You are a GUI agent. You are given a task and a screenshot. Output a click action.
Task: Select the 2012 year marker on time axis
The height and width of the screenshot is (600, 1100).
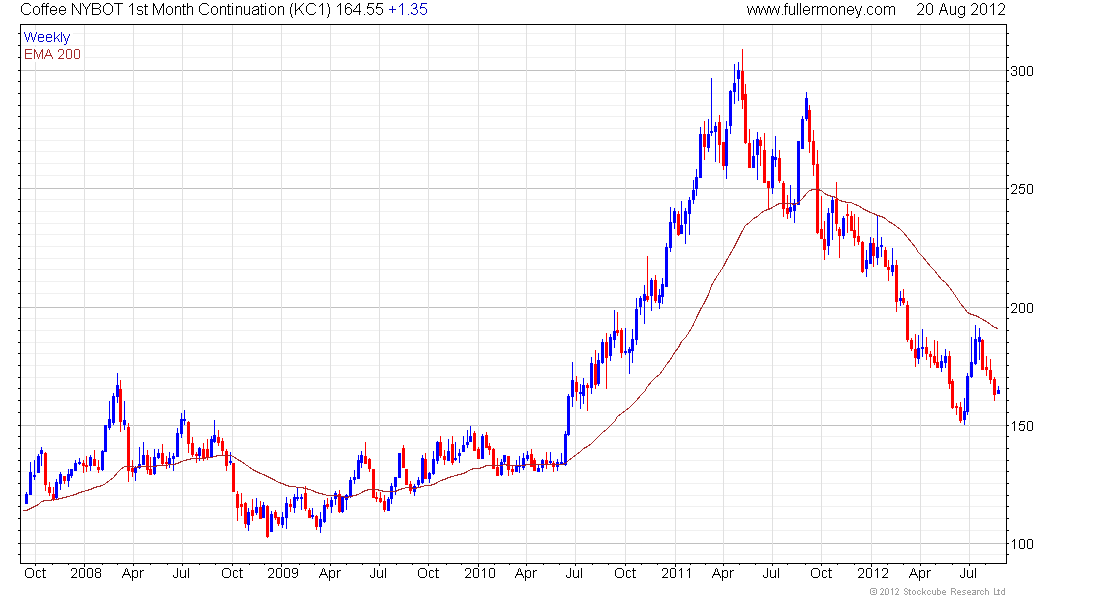[x=873, y=574]
